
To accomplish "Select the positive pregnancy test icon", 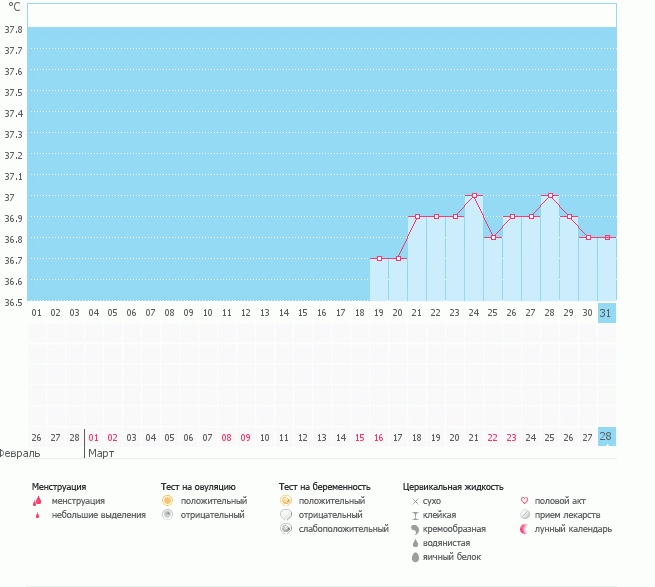I will (x=286, y=501).
